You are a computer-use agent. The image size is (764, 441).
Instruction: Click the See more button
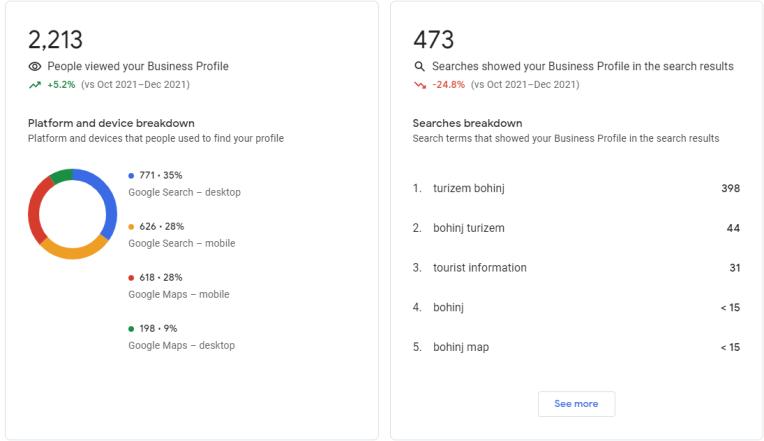(576, 404)
